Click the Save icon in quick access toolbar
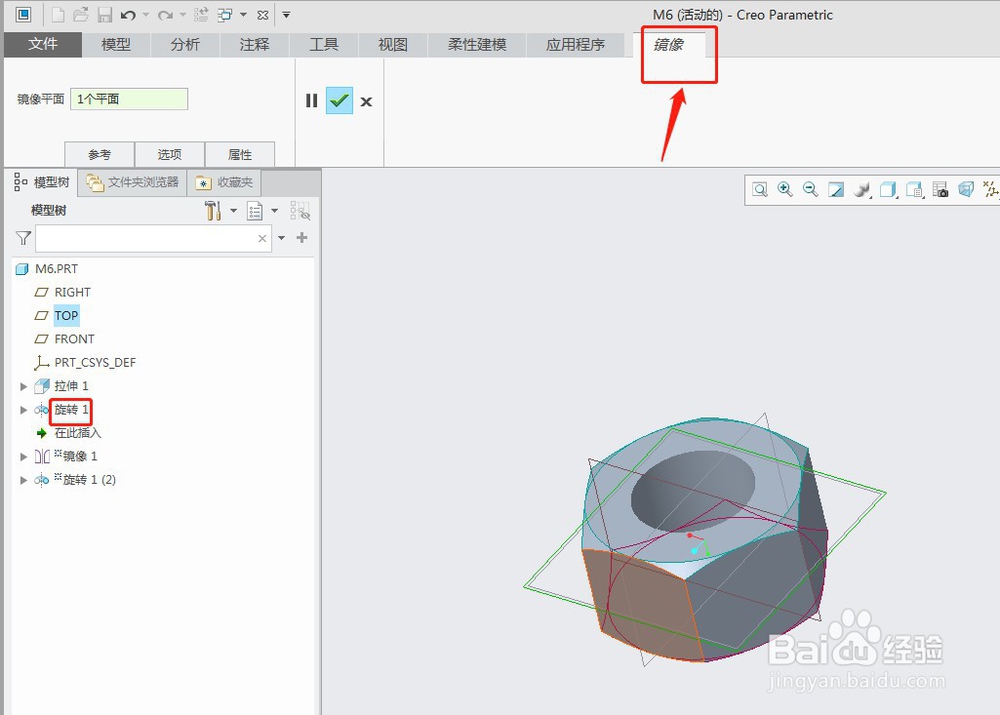This screenshot has height=715, width=1000. [105, 14]
